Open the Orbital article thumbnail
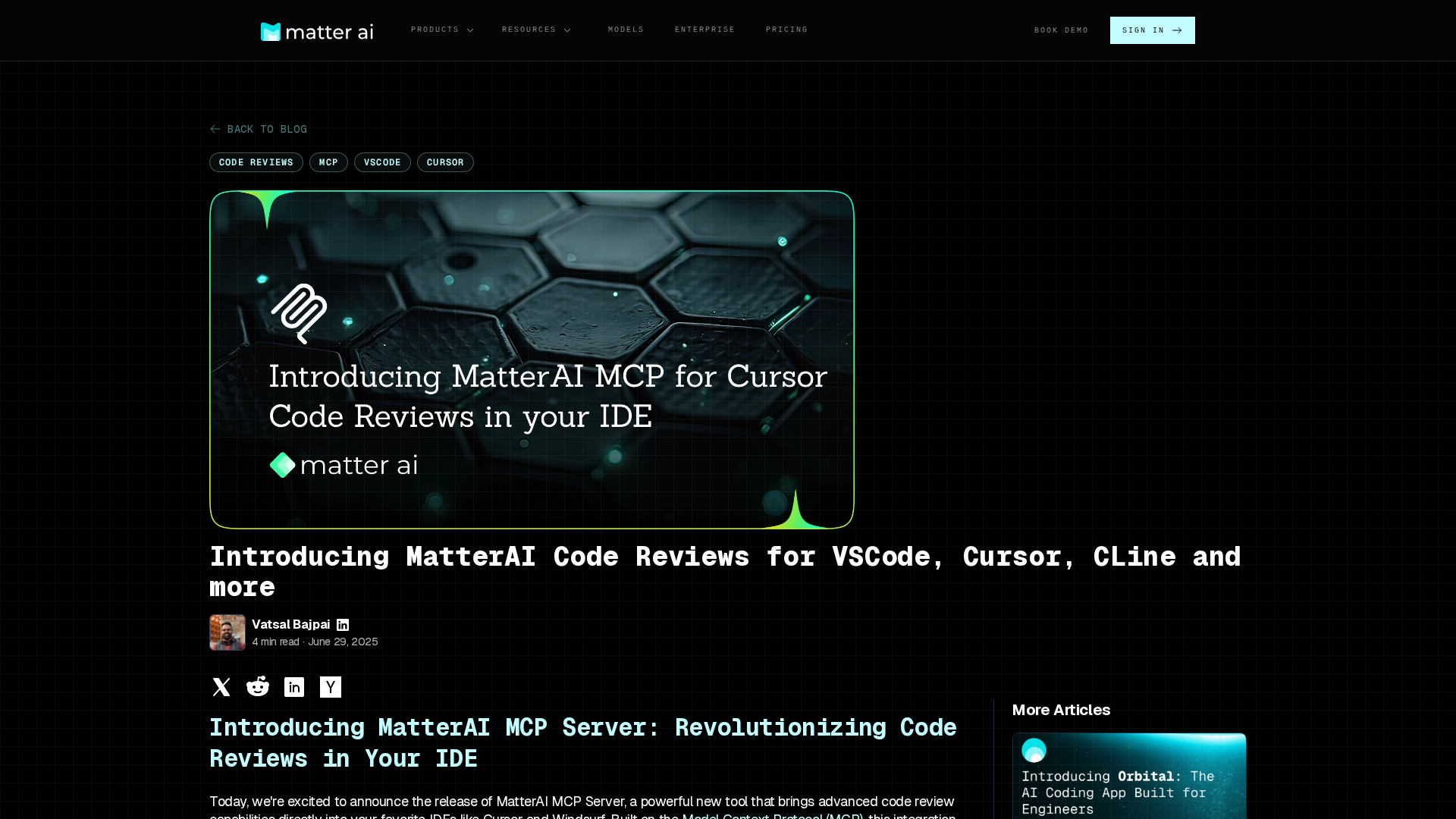 [x=1128, y=775]
